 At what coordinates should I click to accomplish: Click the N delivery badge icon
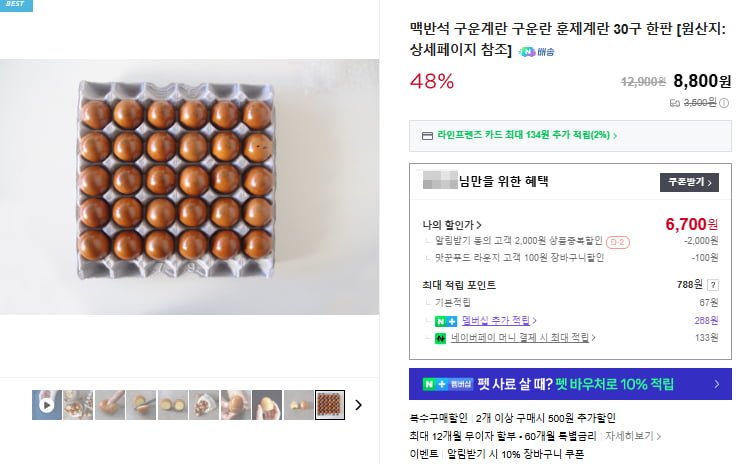pyautogui.click(x=526, y=51)
